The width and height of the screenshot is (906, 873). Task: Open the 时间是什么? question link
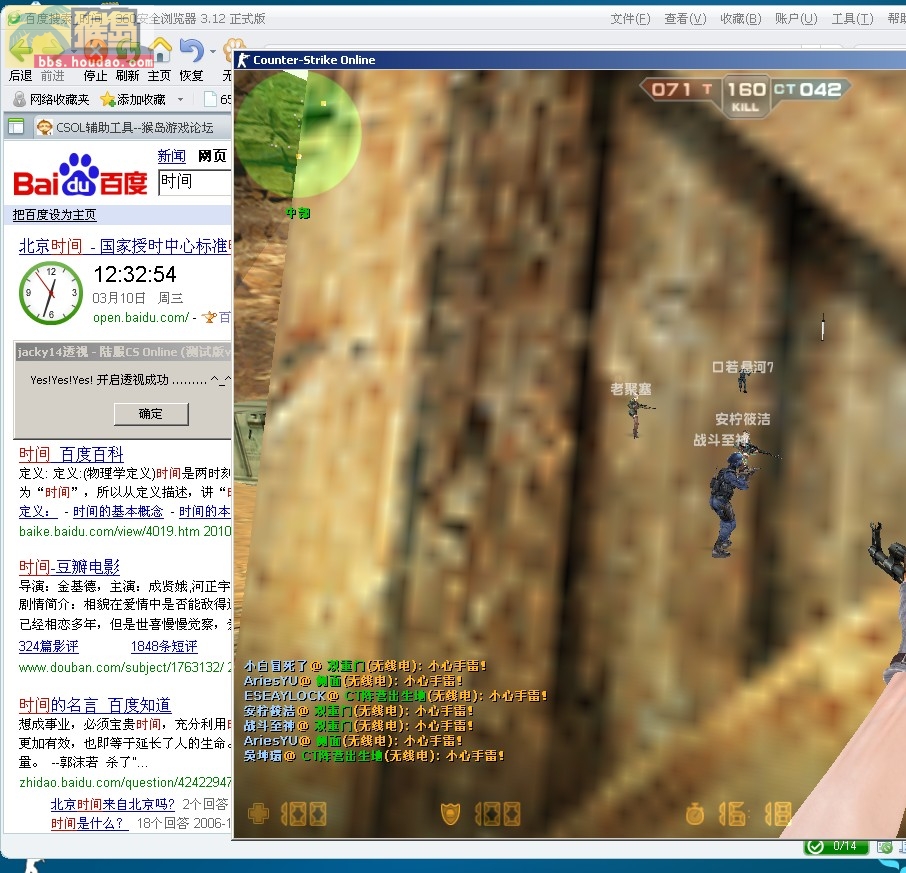pos(90,823)
